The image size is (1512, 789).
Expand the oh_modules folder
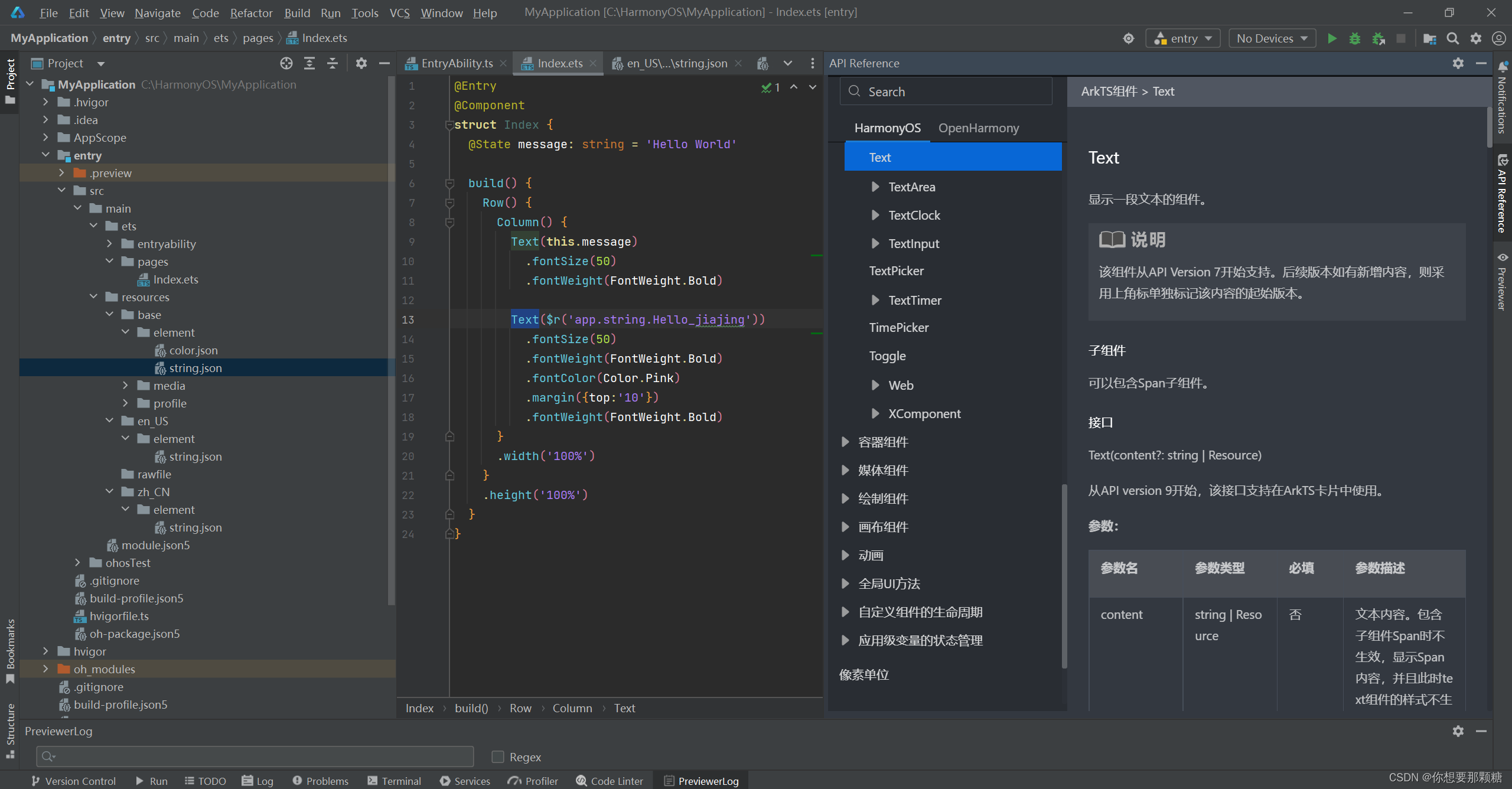pos(45,669)
